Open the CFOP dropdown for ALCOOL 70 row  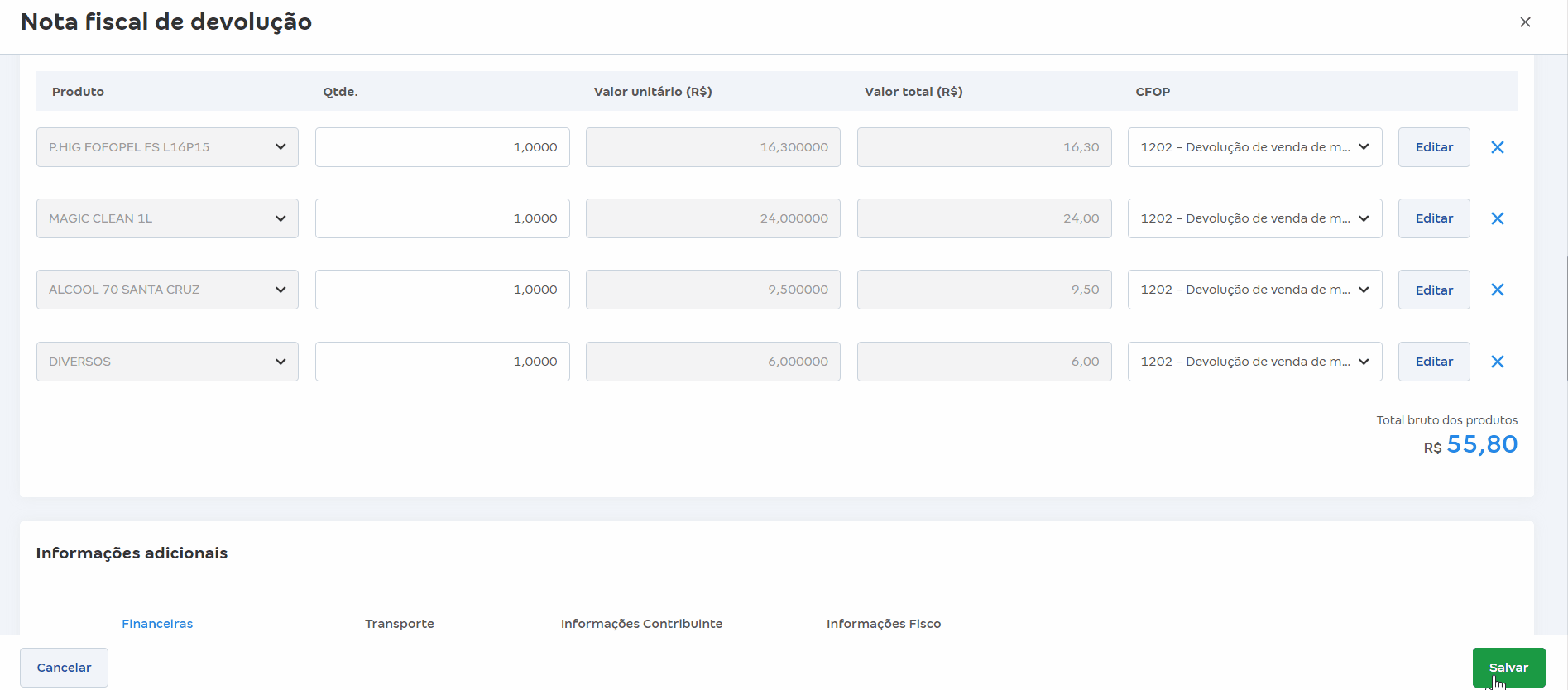click(1254, 290)
